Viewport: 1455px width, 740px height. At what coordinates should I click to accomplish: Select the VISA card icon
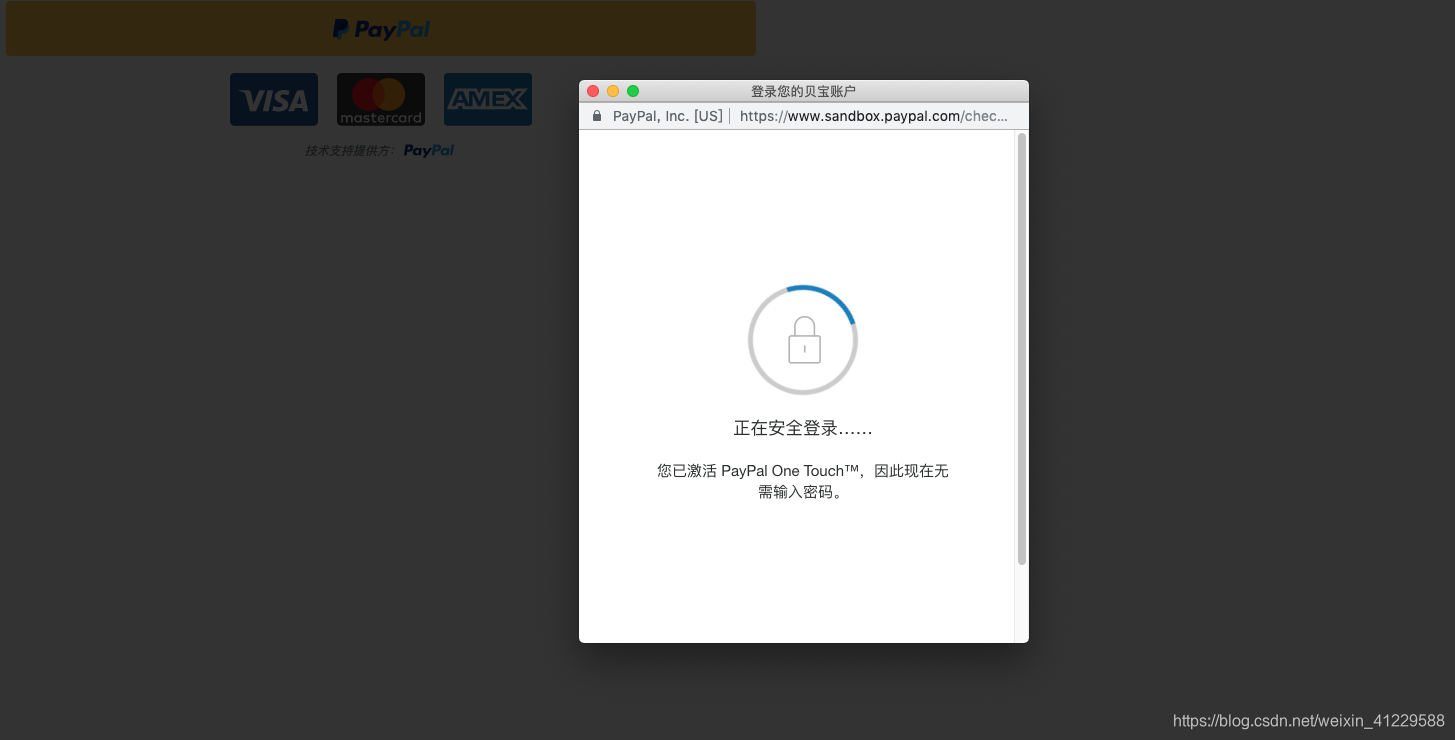tap(274, 99)
